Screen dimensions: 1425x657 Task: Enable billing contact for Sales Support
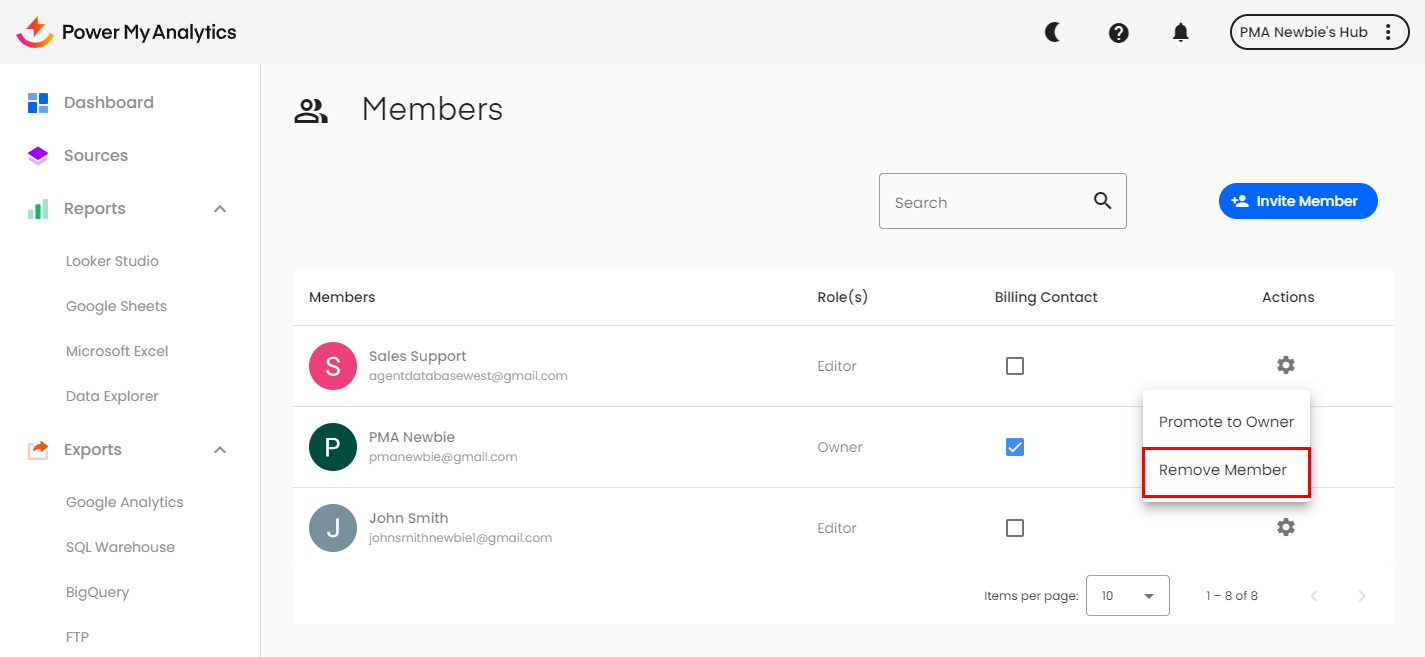click(1014, 366)
